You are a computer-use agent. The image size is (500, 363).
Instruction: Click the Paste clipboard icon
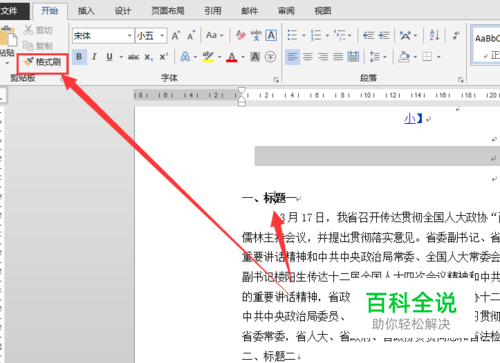(x=8, y=37)
